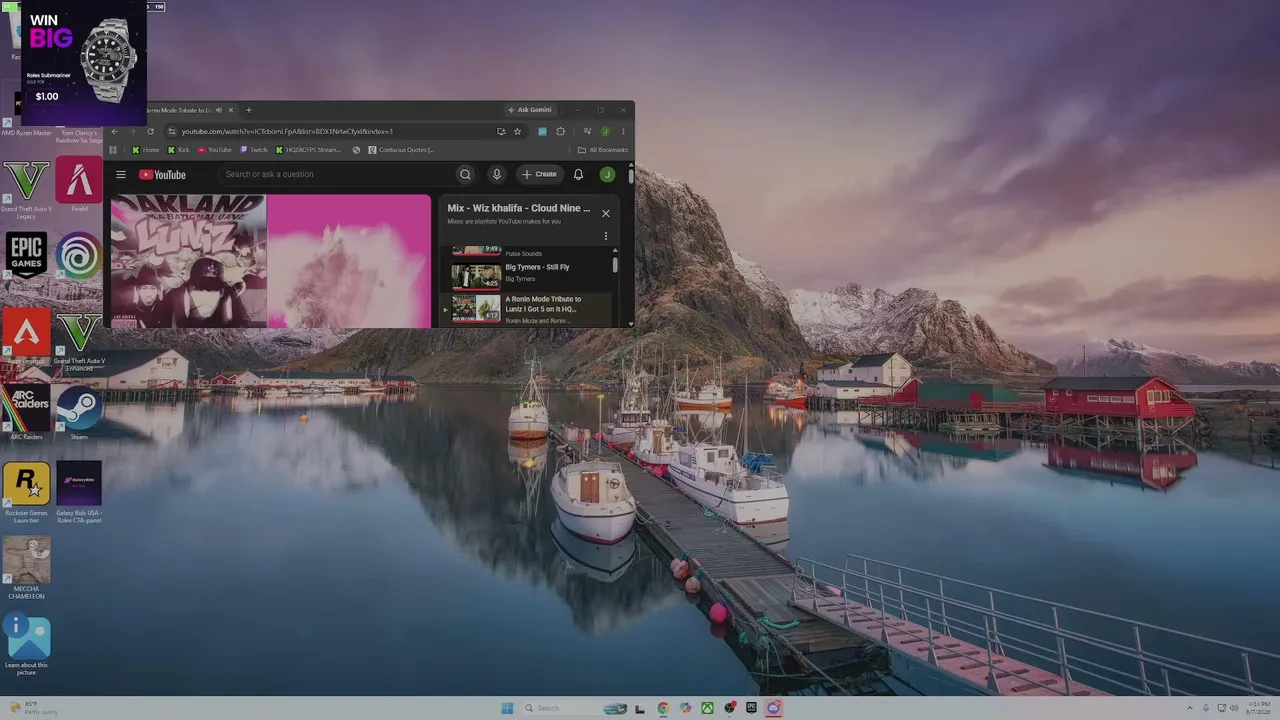Open the Chrome three-dot menu

point(623,131)
